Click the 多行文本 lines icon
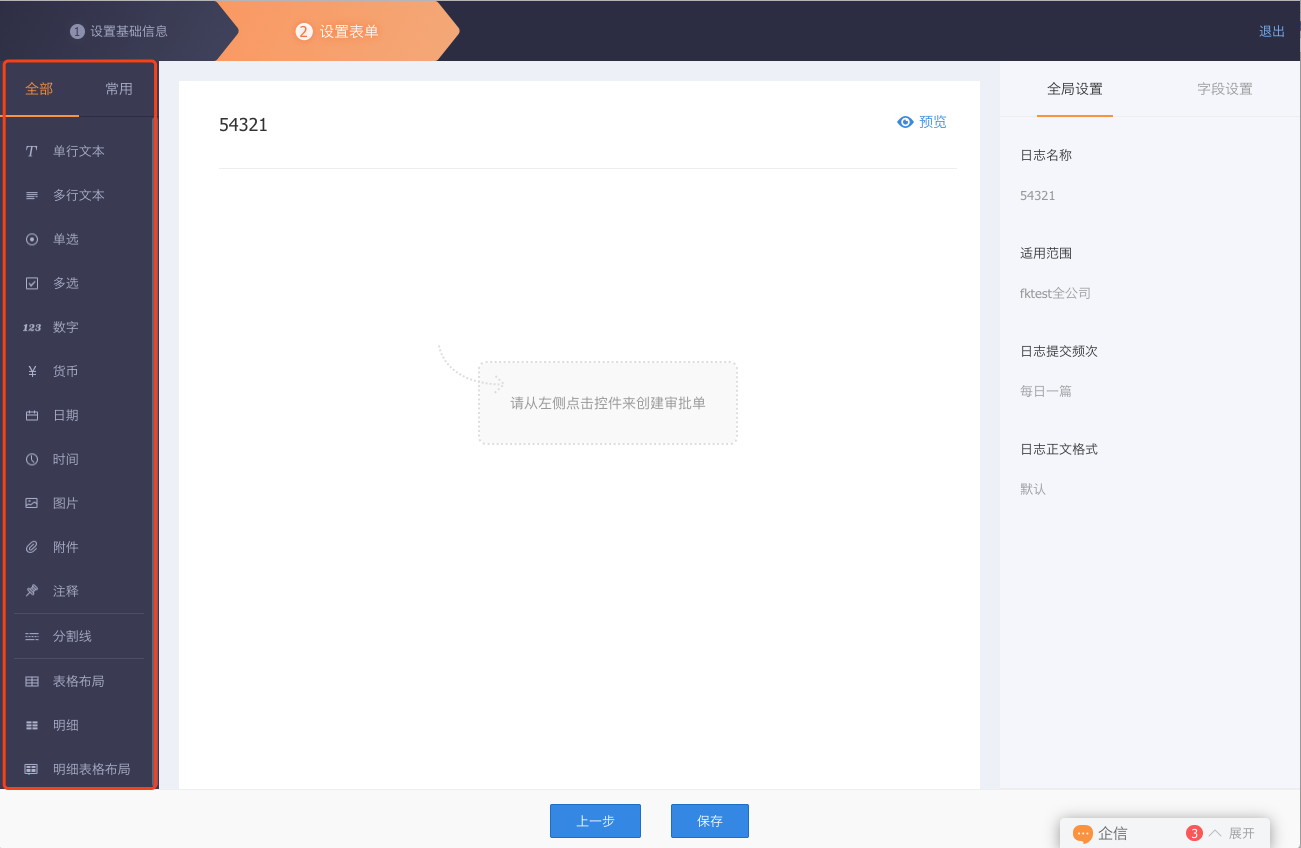 [32, 196]
